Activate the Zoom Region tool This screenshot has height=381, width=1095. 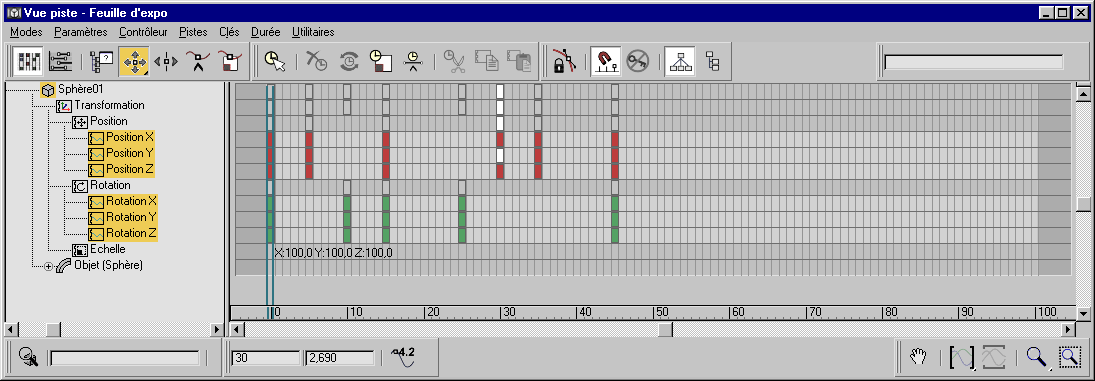[1069, 357]
